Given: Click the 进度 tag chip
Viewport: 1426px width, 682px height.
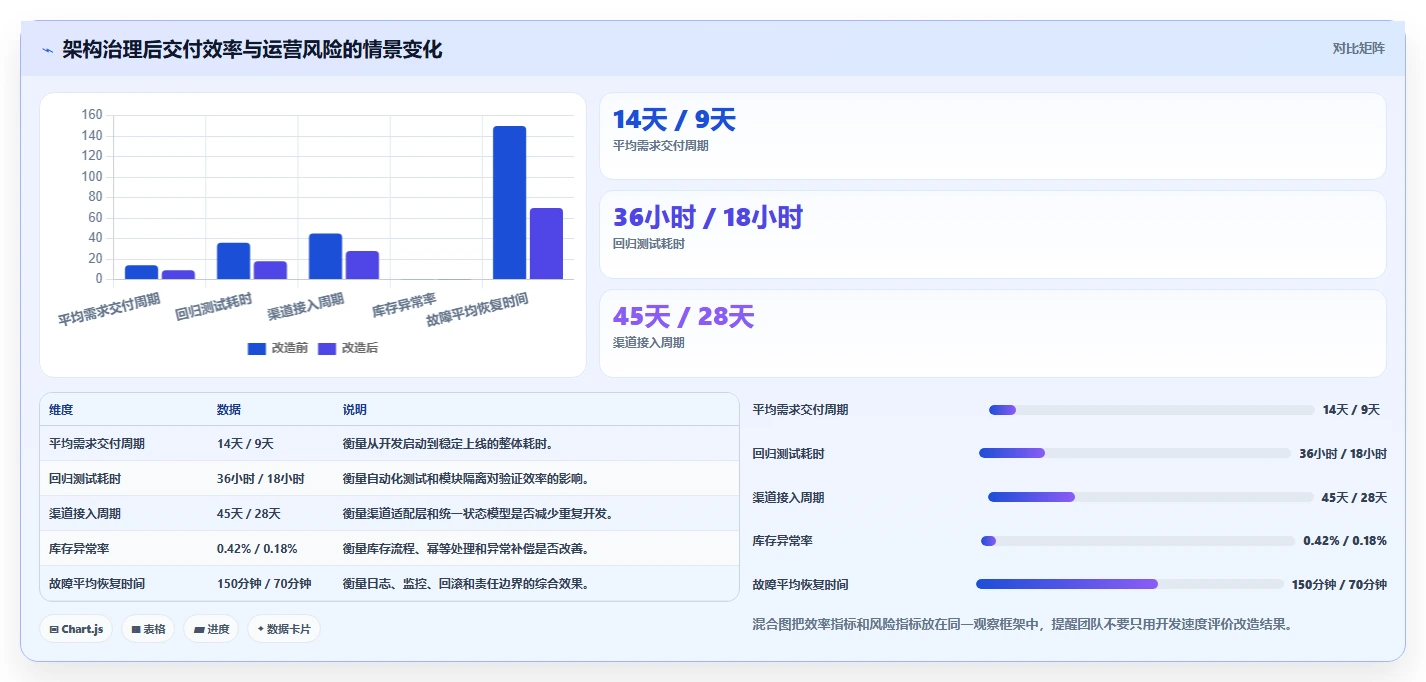Looking at the screenshot, I should pos(211,629).
